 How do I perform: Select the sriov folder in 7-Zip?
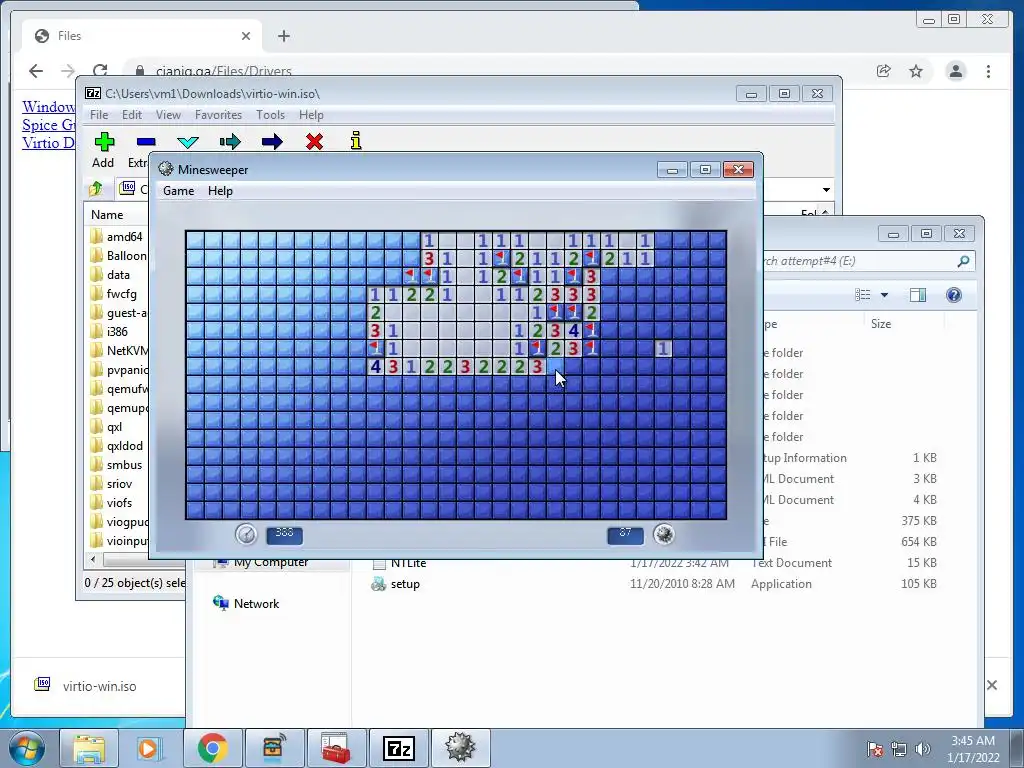[x=118, y=484]
